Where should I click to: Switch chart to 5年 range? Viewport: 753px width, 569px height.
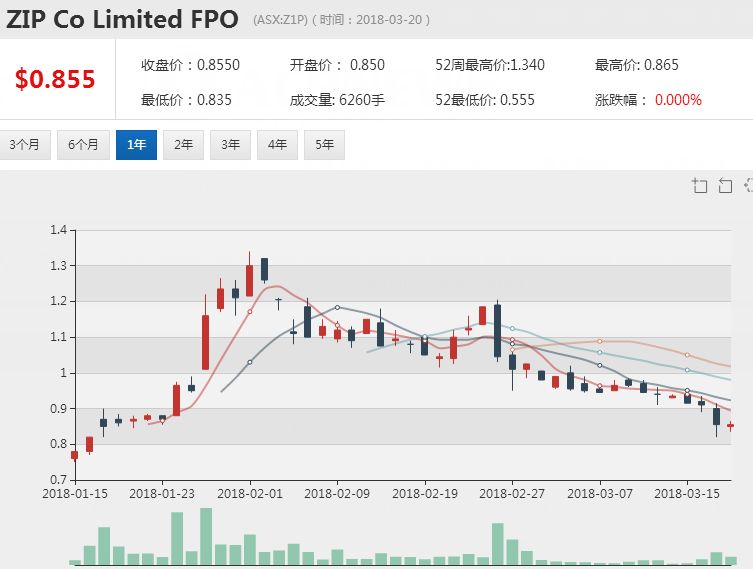325,145
